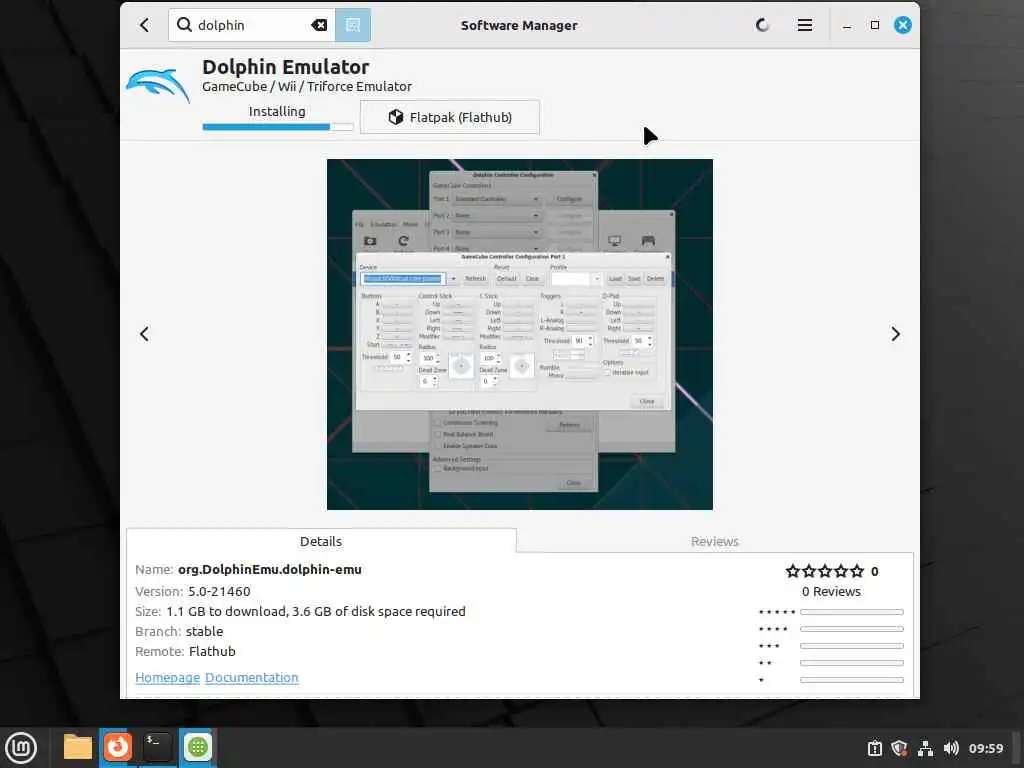Toggle the search-in-description button
This screenshot has width=1024, height=768.
point(353,25)
